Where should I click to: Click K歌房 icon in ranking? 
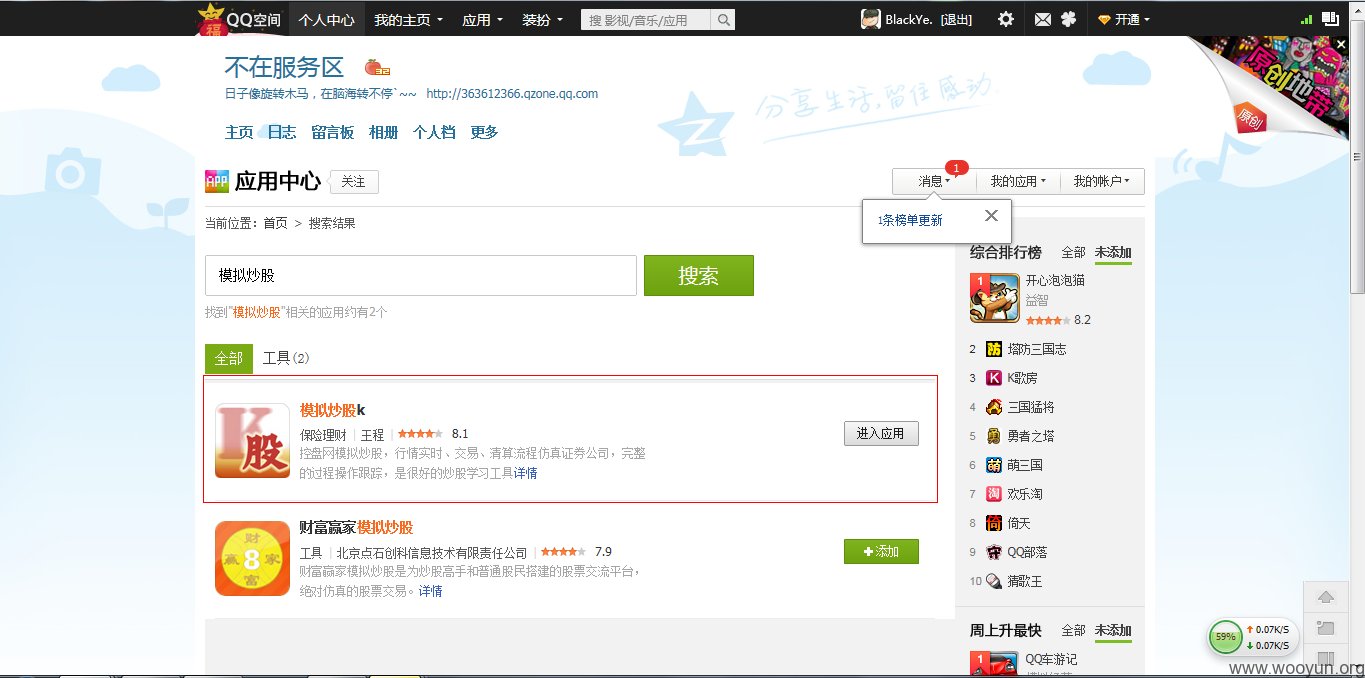[994, 378]
